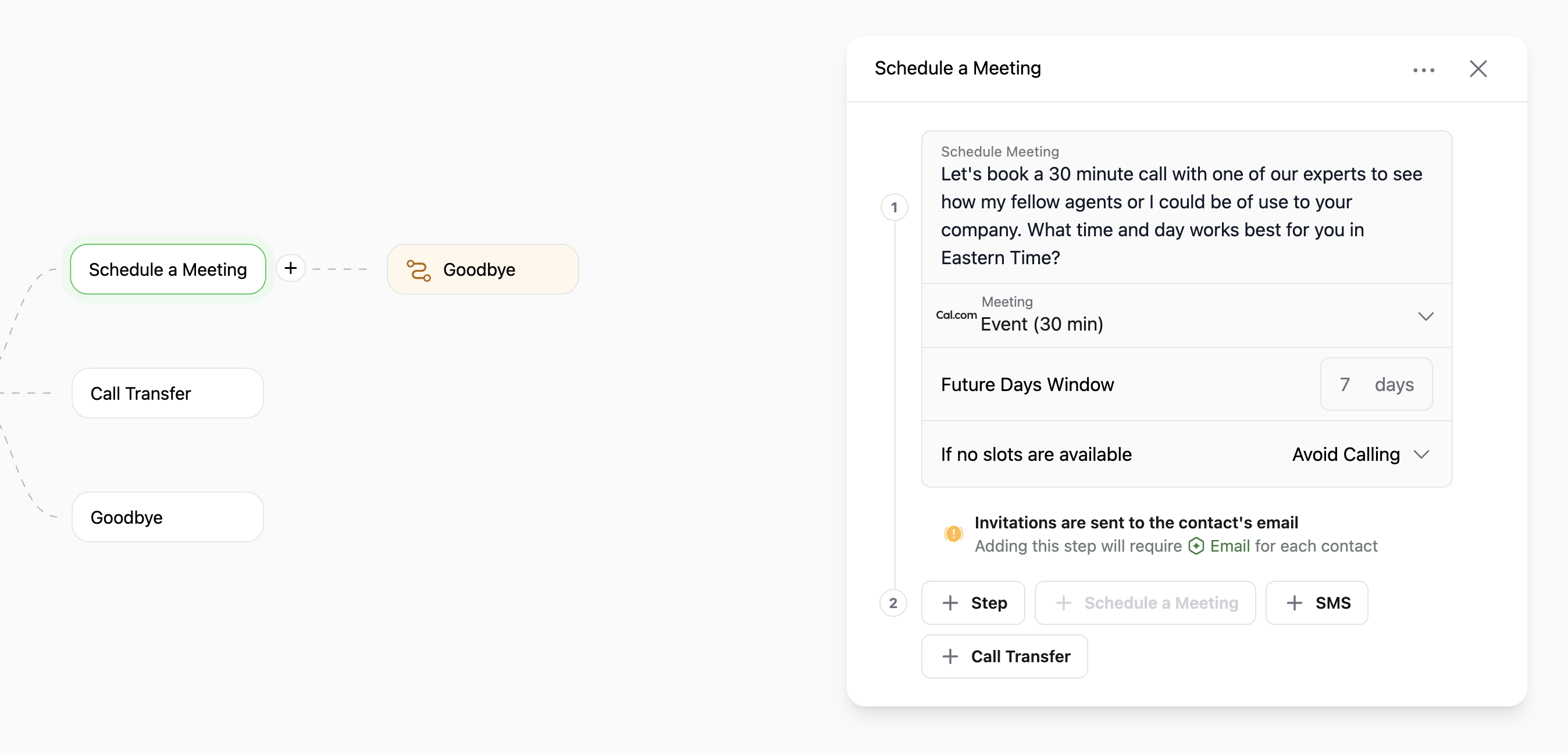This screenshot has width=1568, height=753.
Task: Edit the Future Days Window value
Action: click(x=1345, y=384)
